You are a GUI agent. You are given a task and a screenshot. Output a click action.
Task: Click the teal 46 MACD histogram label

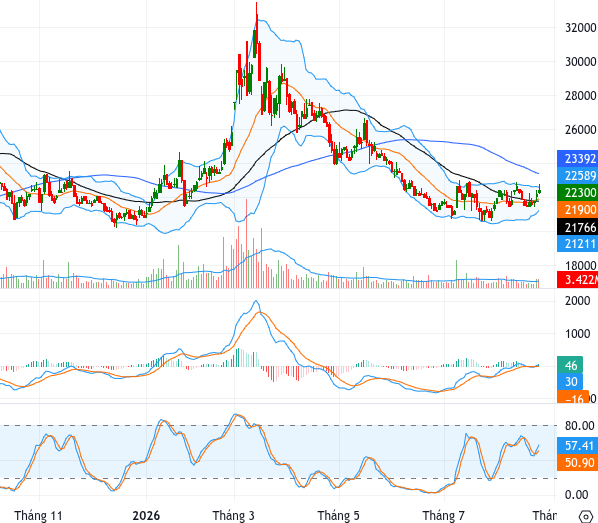click(570, 365)
